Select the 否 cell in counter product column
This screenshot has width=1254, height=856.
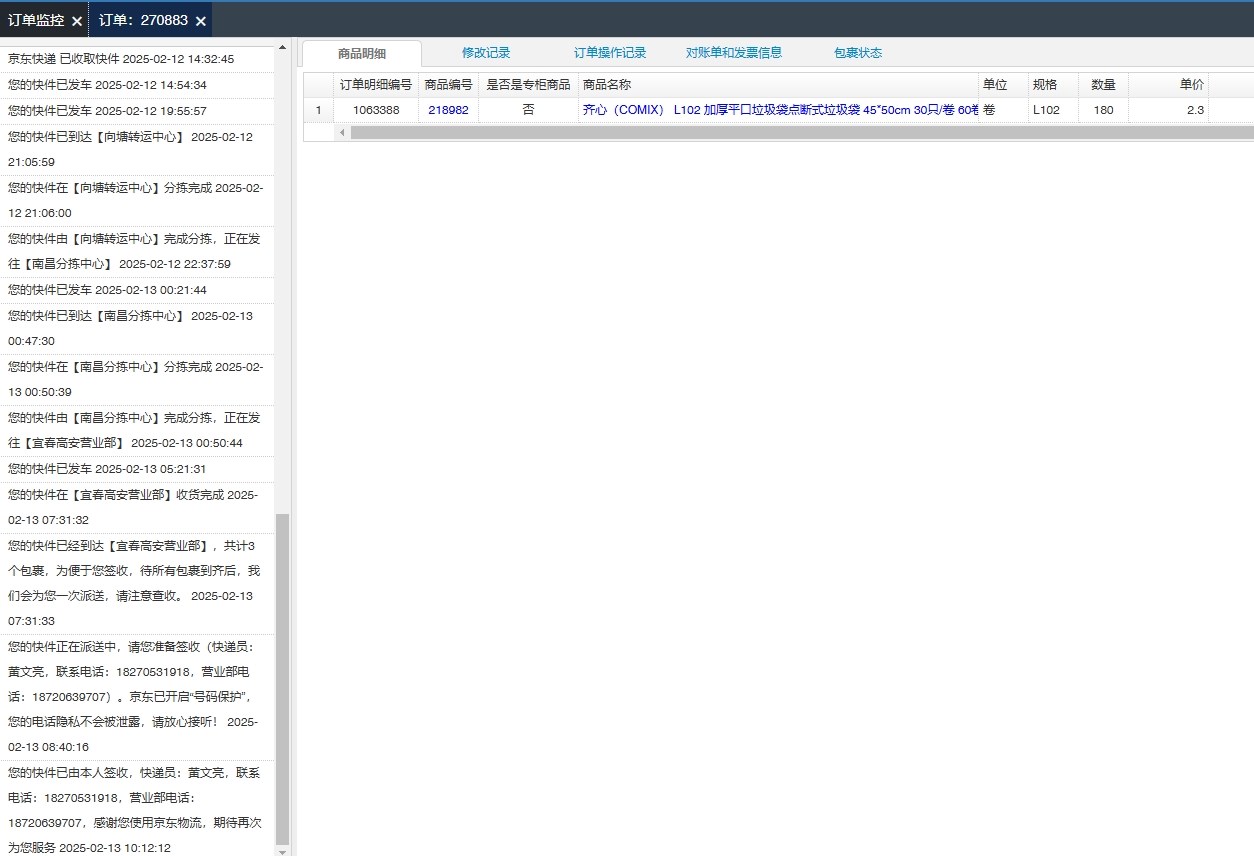528,110
